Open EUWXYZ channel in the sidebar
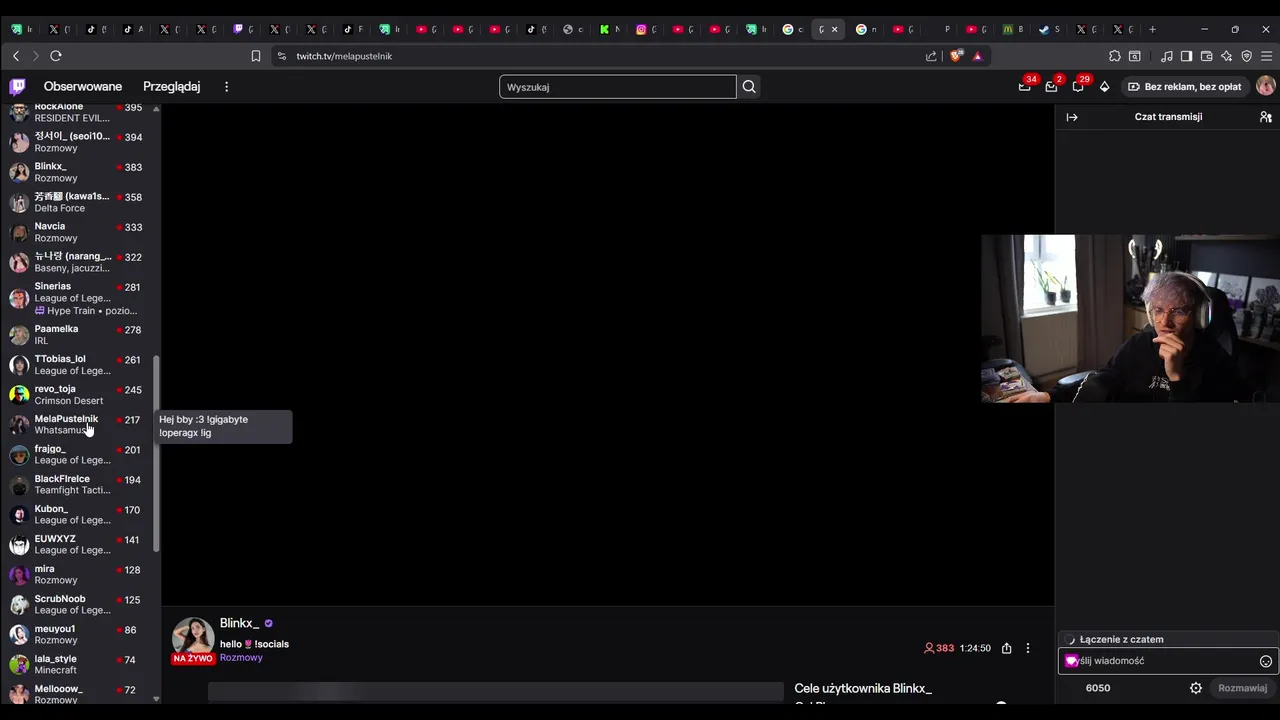This screenshot has height=720, width=1280. click(79, 544)
